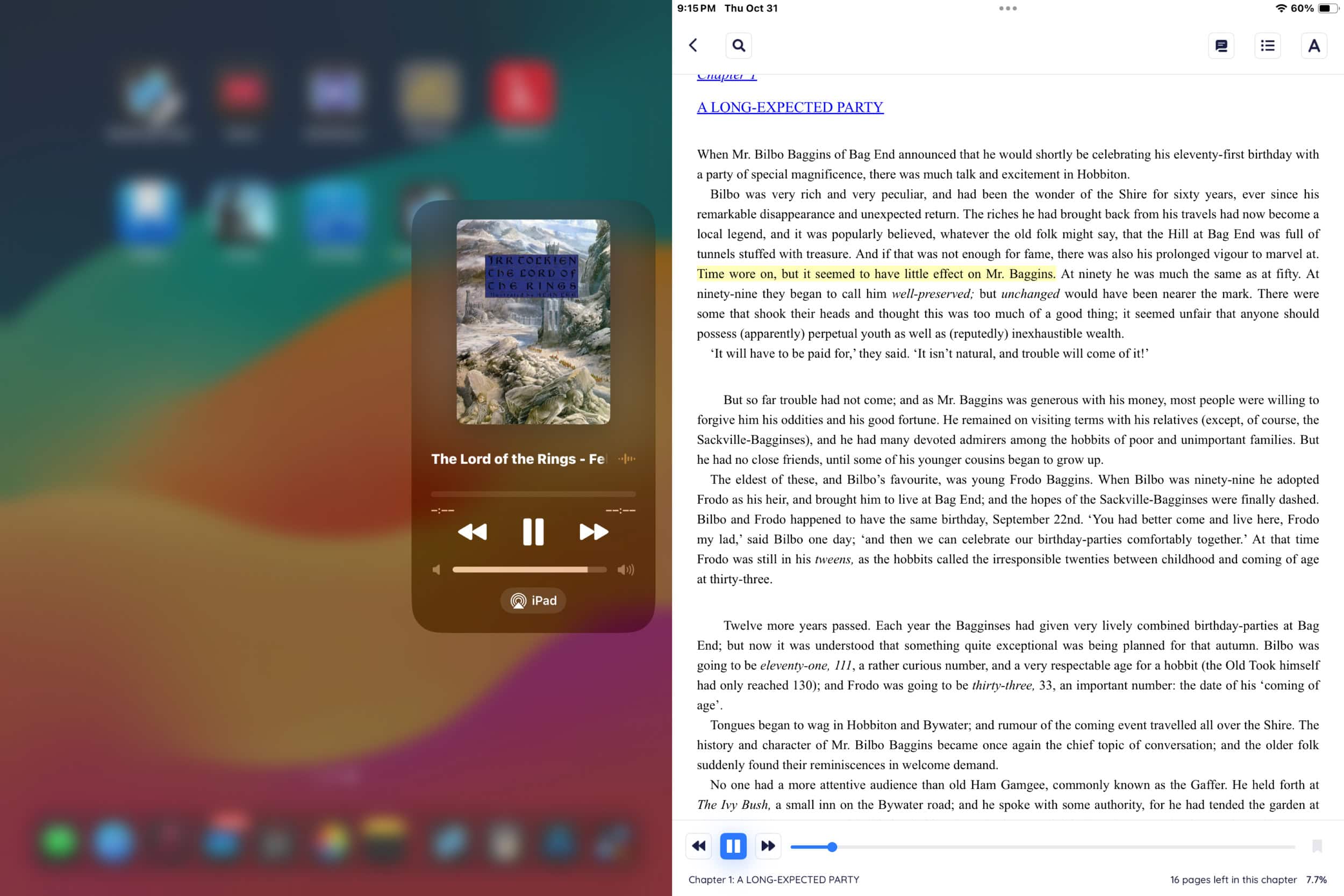1344x896 pixels.
Task: Tap the Lord of the Rings cover art
Action: coord(533,322)
